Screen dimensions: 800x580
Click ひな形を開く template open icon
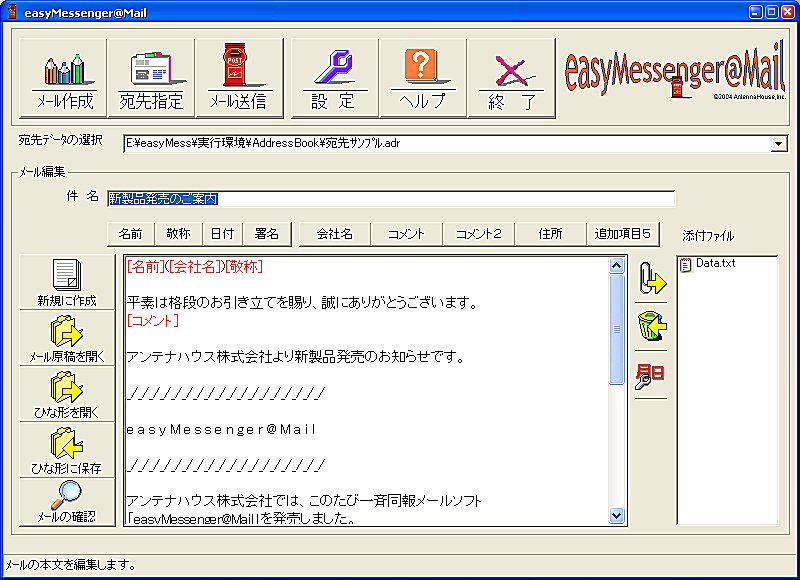point(67,393)
